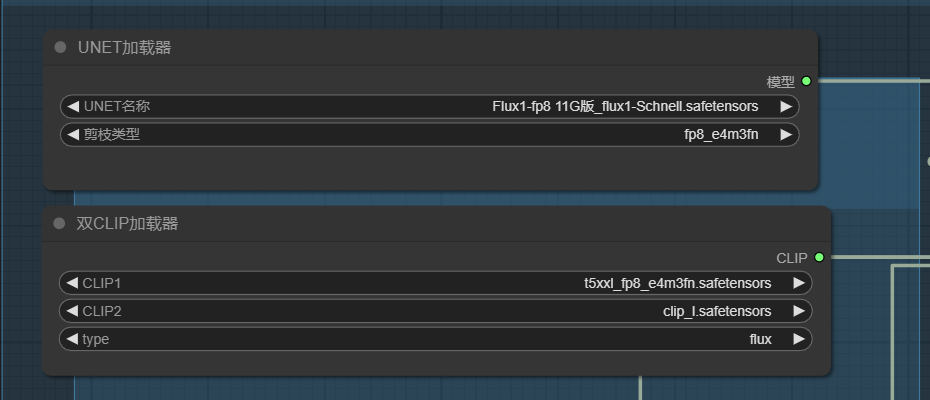
Task: Click left arrow on type field
Action: pyautogui.click(x=72, y=339)
